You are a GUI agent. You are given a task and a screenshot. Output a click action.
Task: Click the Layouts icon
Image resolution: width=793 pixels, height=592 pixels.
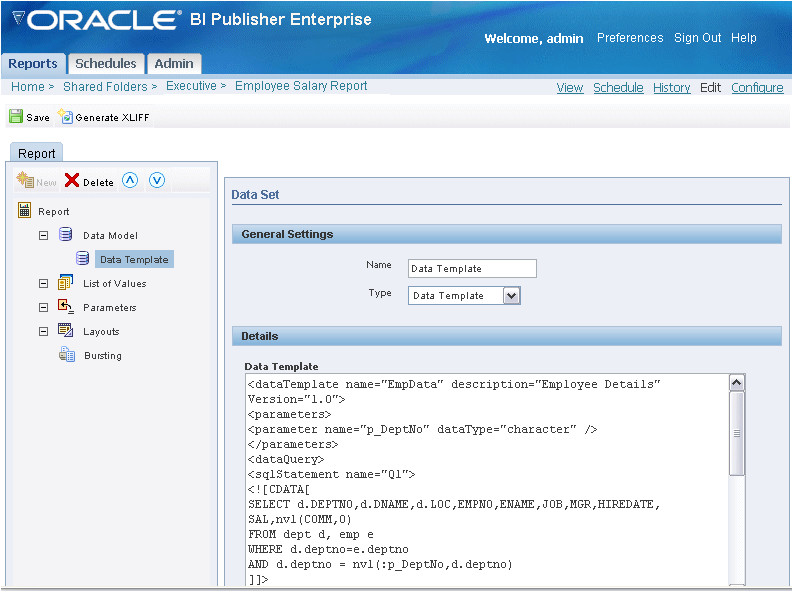click(x=65, y=330)
